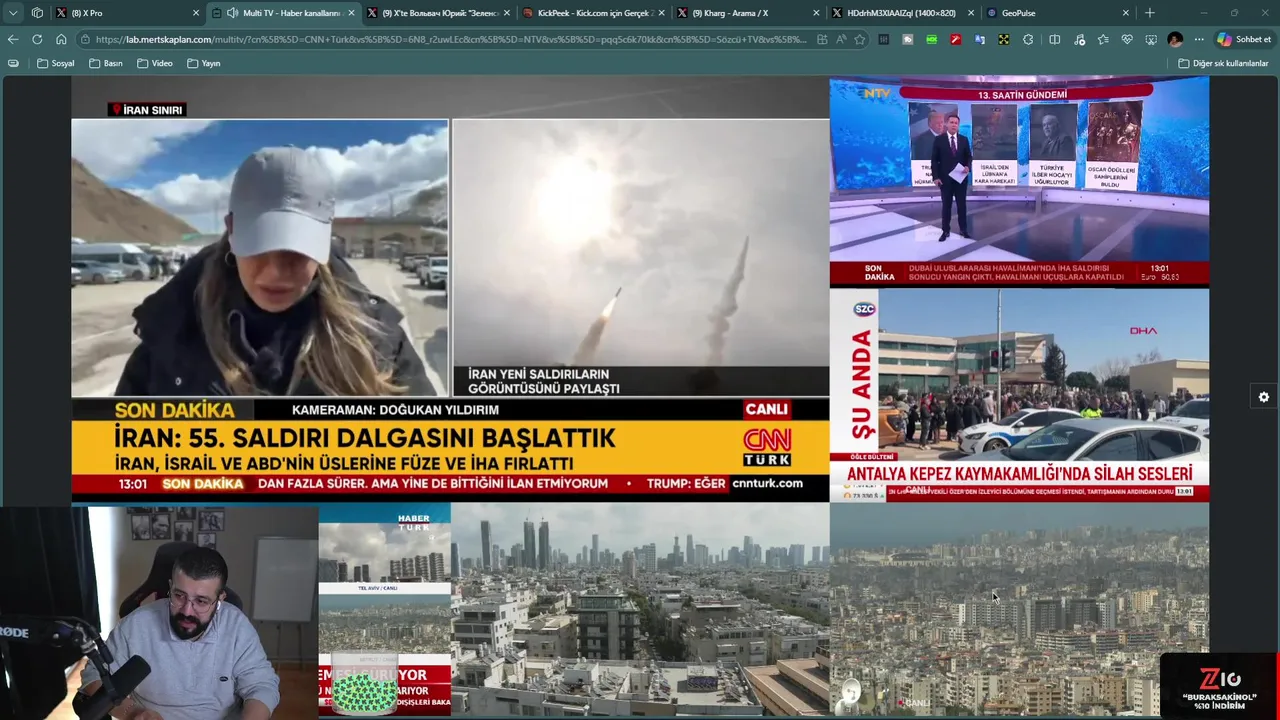The height and width of the screenshot is (720, 1280).
Task: Open the browser workspaces icon
Action: (37, 13)
